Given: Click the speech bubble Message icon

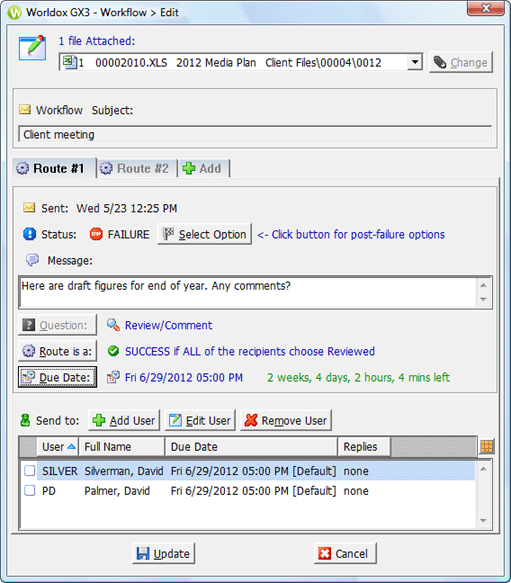Looking at the screenshot, I should [x=32, y=260].
